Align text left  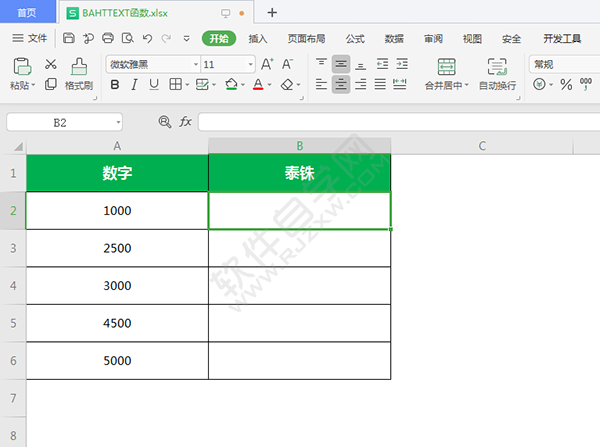click(x=321, y=84)
